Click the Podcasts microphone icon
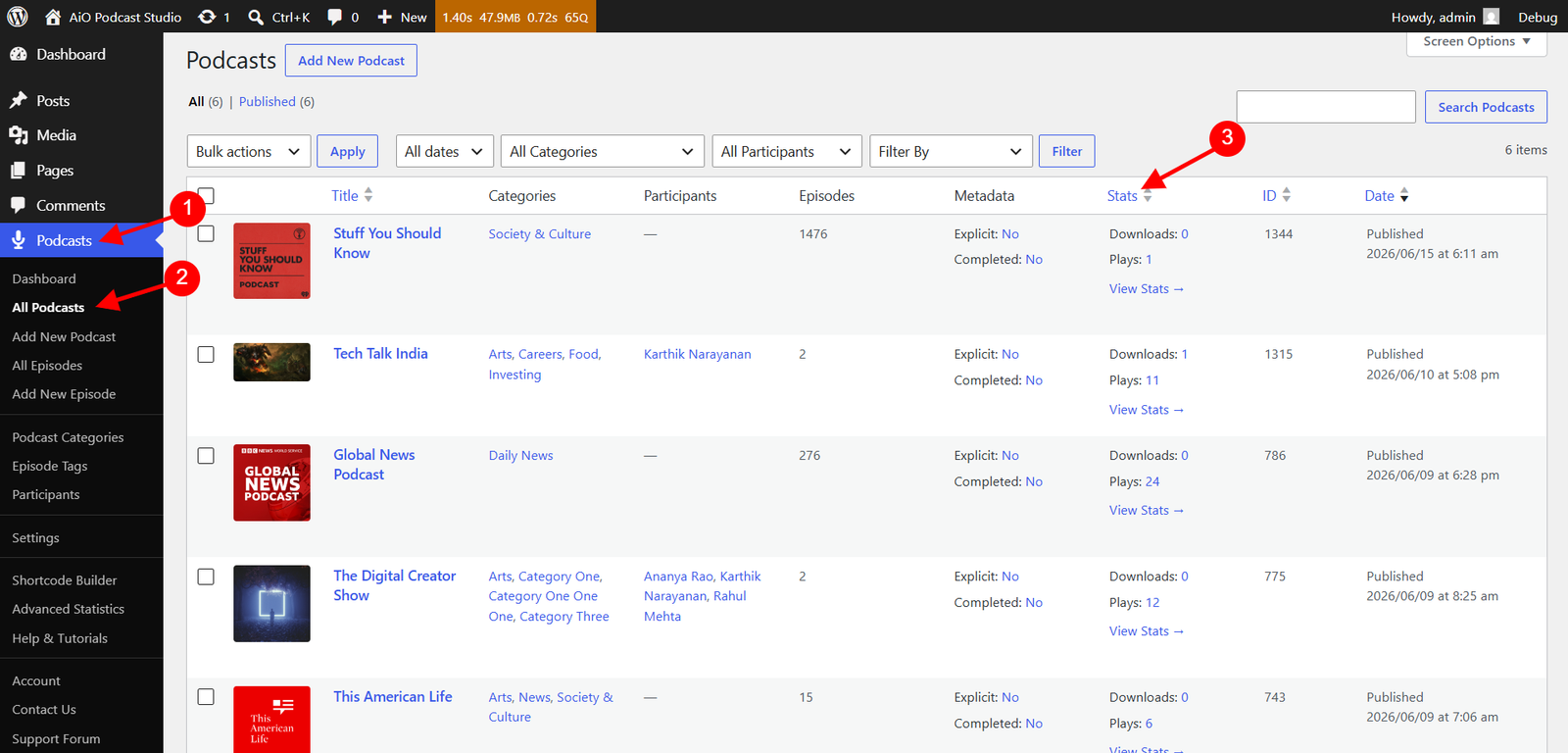 (x=18, y=240)
